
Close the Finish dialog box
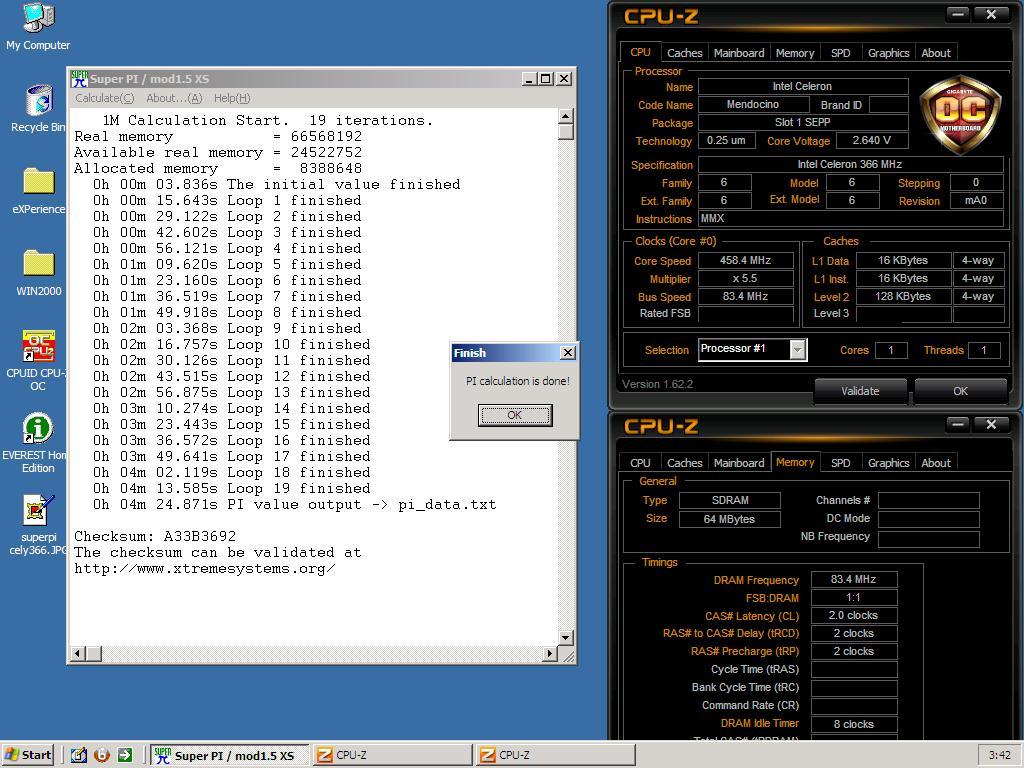click(x=568, y=353)
